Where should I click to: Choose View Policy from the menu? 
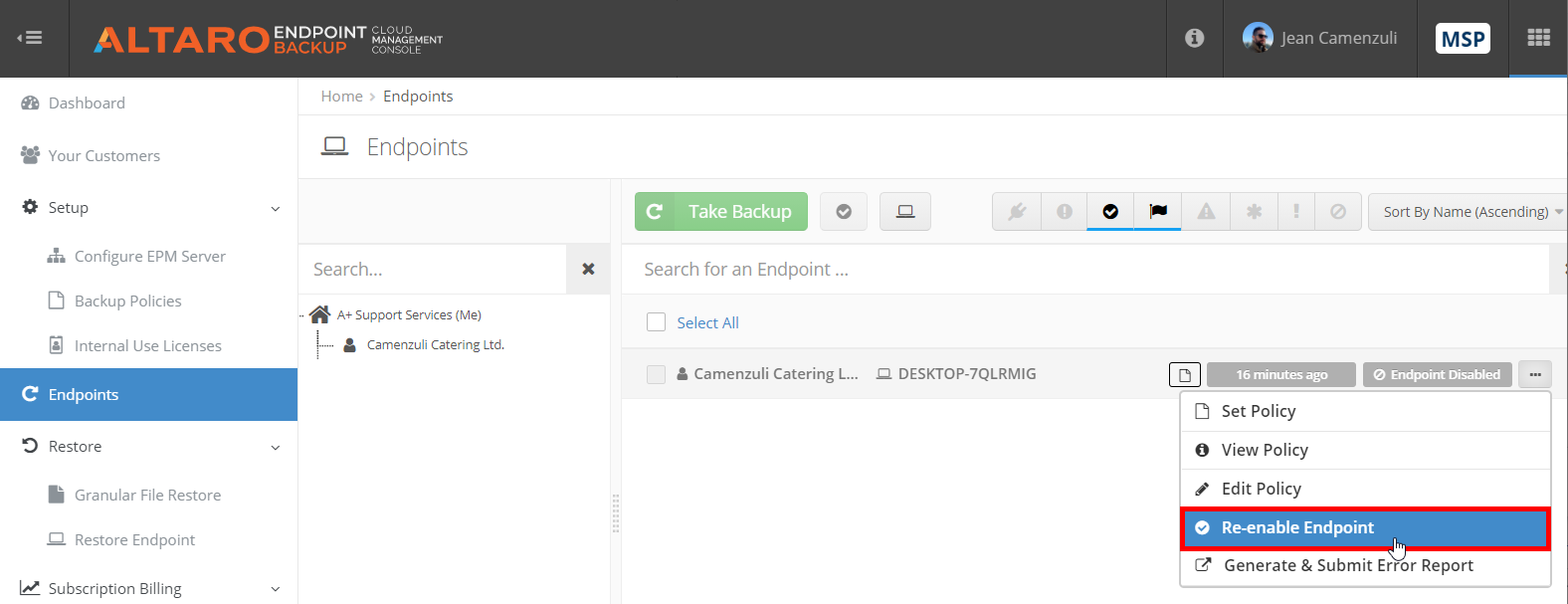(x=1365, y=450)
